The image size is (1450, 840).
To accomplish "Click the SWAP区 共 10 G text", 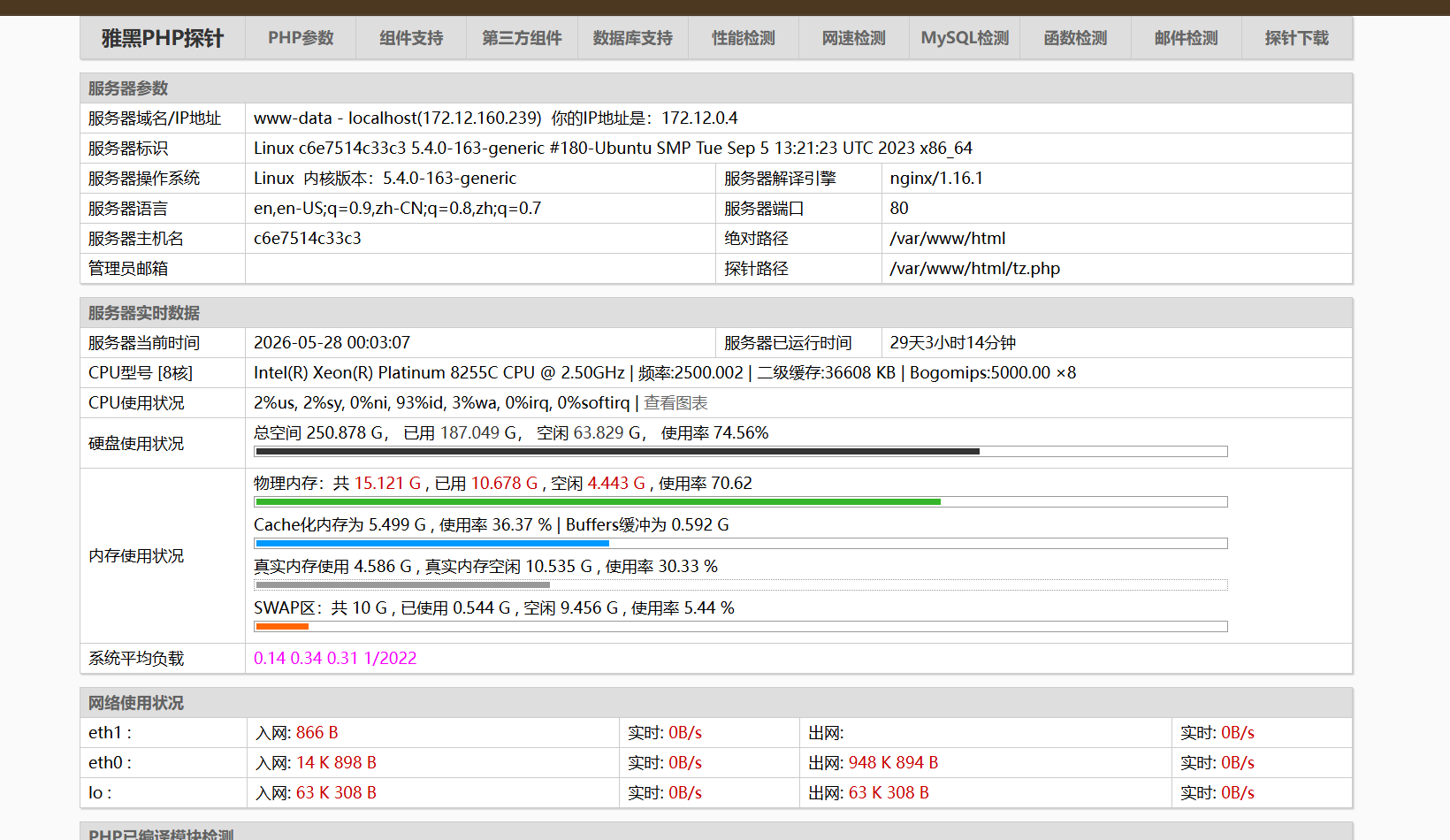I will [321, 607].
